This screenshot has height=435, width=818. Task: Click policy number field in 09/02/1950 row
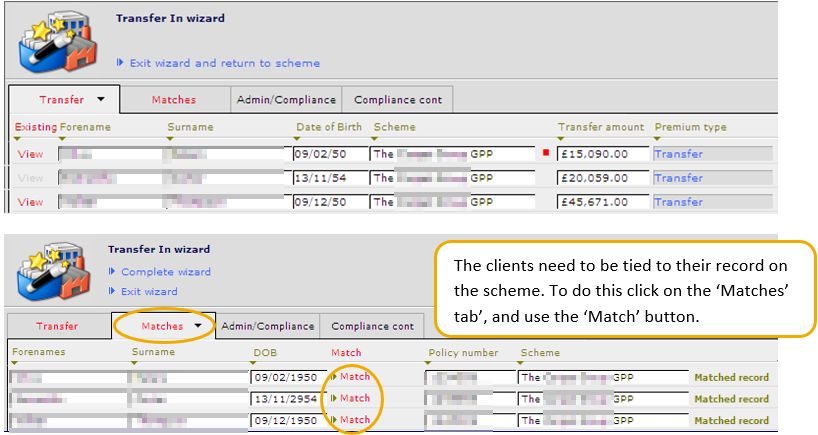[471, 378]
